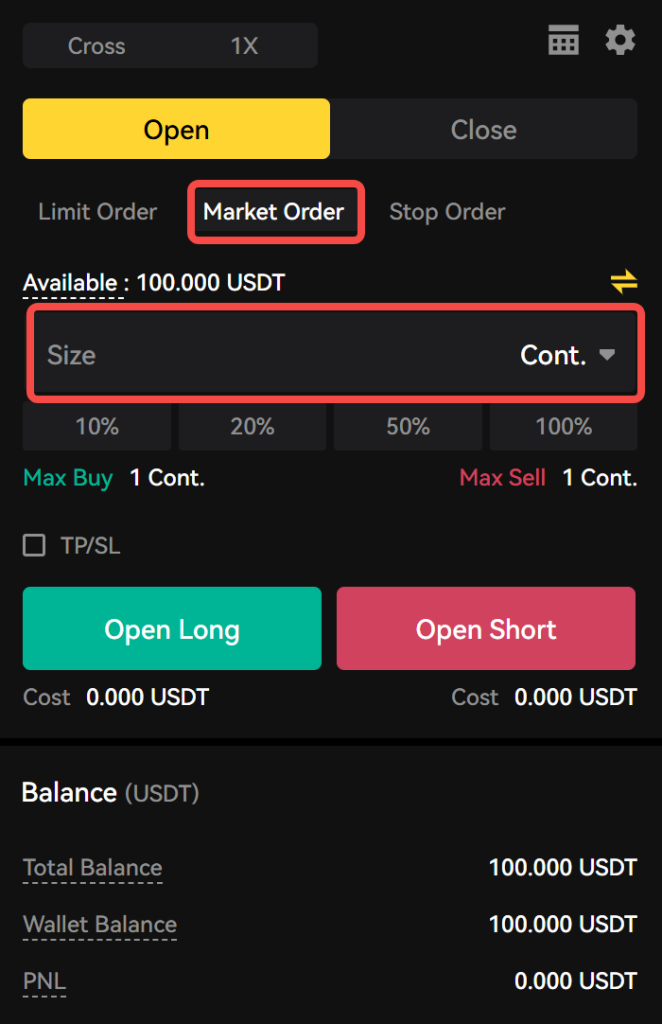Click the Total Balance label
The width and height of the screenshot is (662, 1024).
(92, 868)
